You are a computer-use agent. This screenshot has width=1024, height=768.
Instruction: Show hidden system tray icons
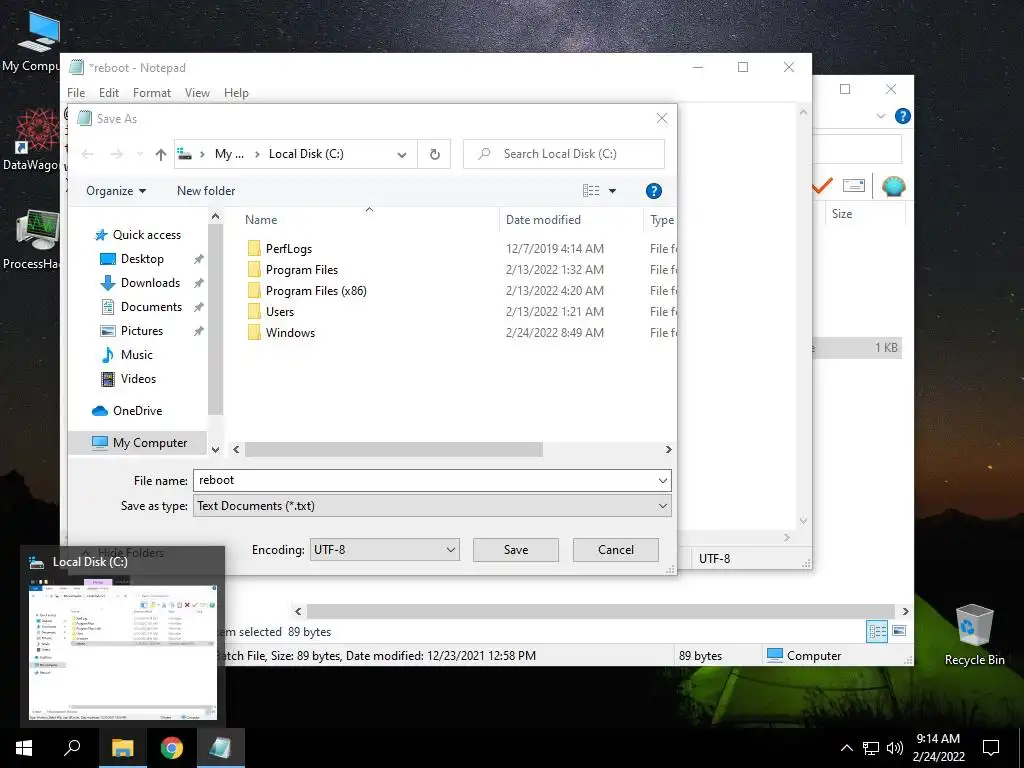[x=846, y=748]
